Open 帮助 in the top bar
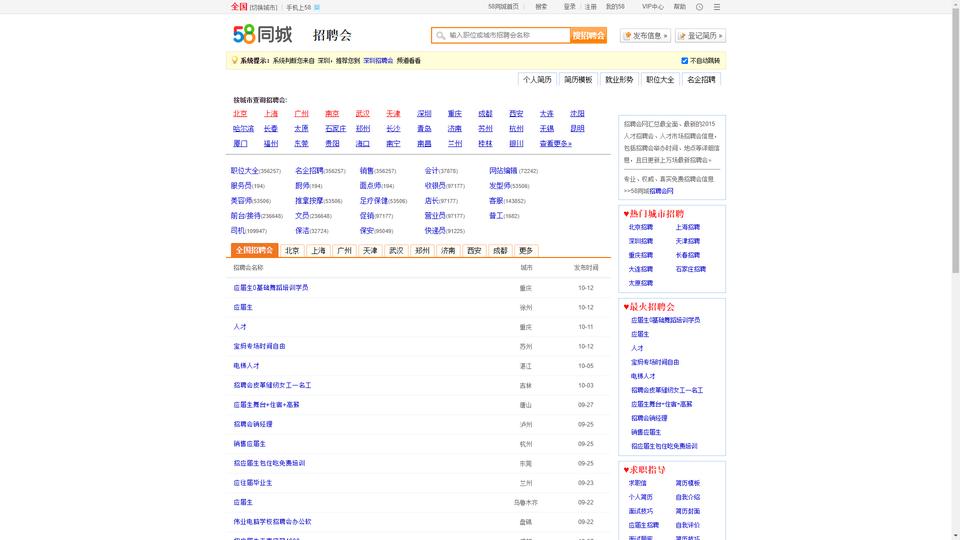960x540 pixels. tap(680, 7)
